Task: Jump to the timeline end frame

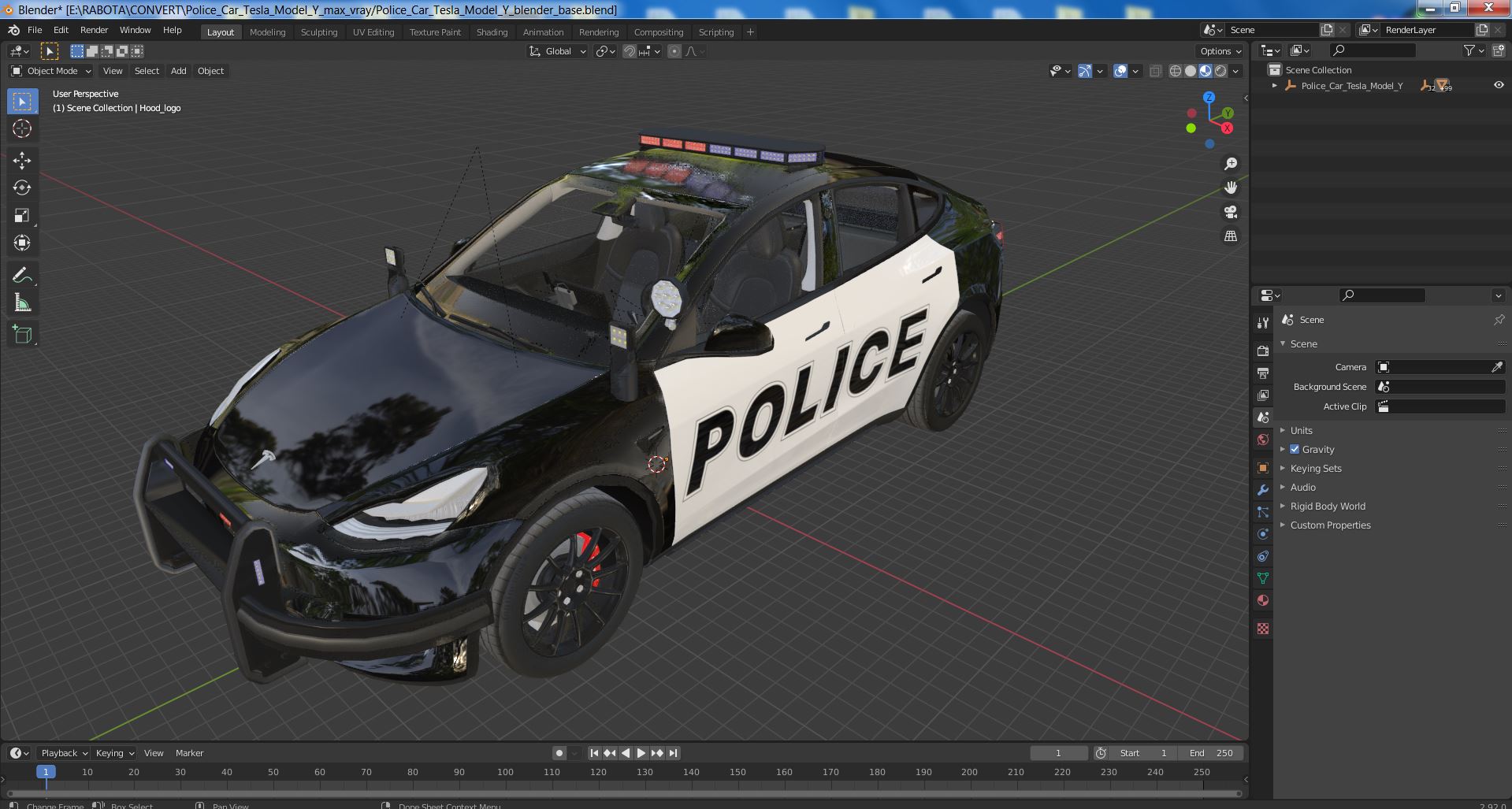Action: (673, 753)
